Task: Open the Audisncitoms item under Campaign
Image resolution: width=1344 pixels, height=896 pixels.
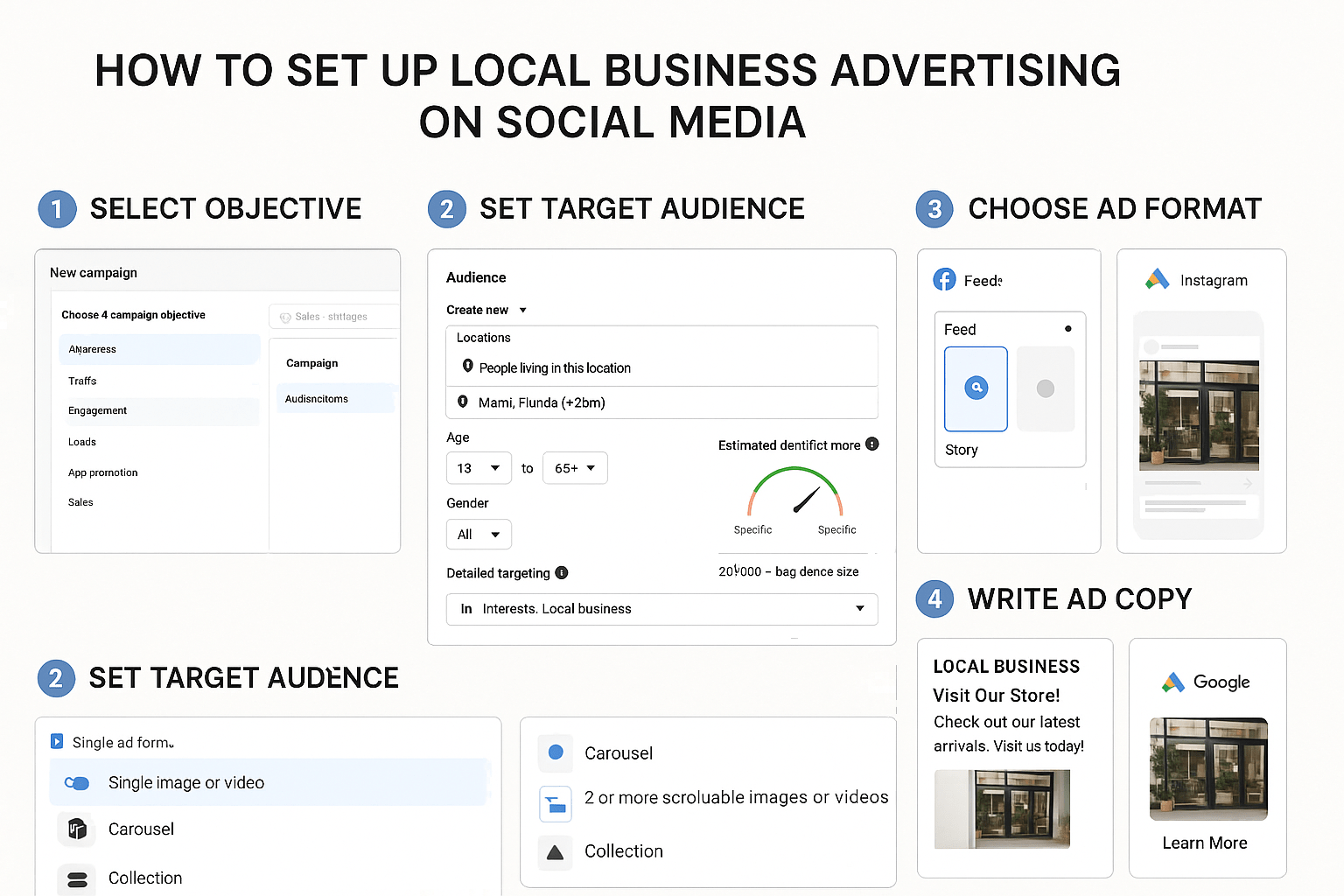Action: [336, 398]
